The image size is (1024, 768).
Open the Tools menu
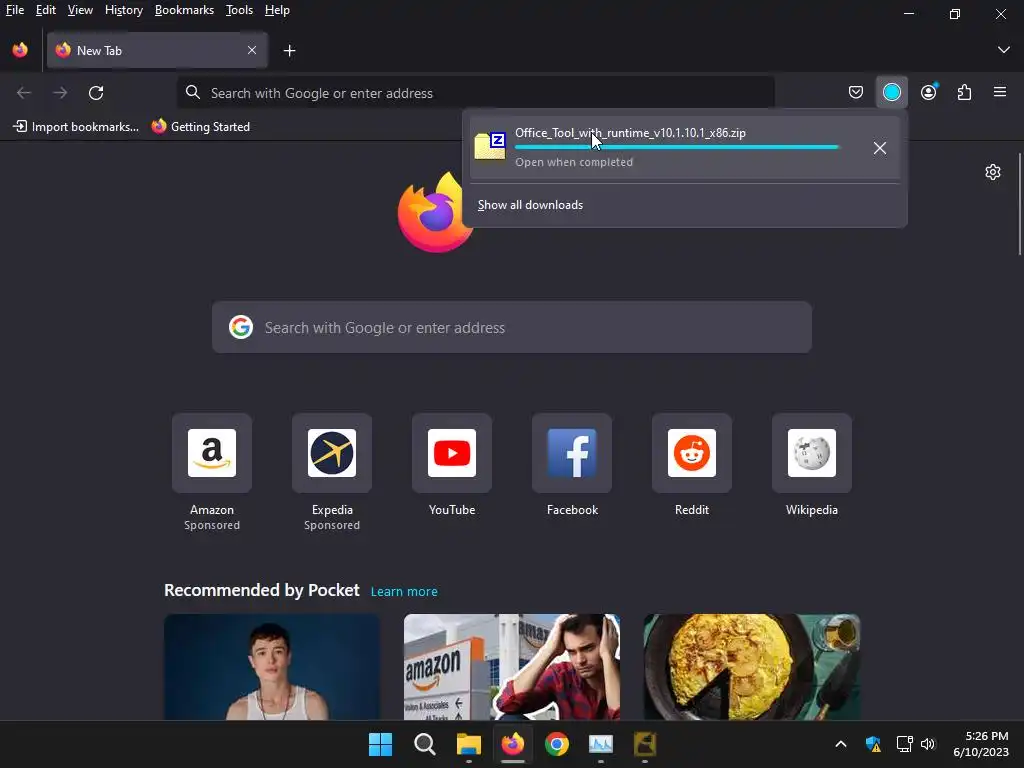click(x=239, y=10)
